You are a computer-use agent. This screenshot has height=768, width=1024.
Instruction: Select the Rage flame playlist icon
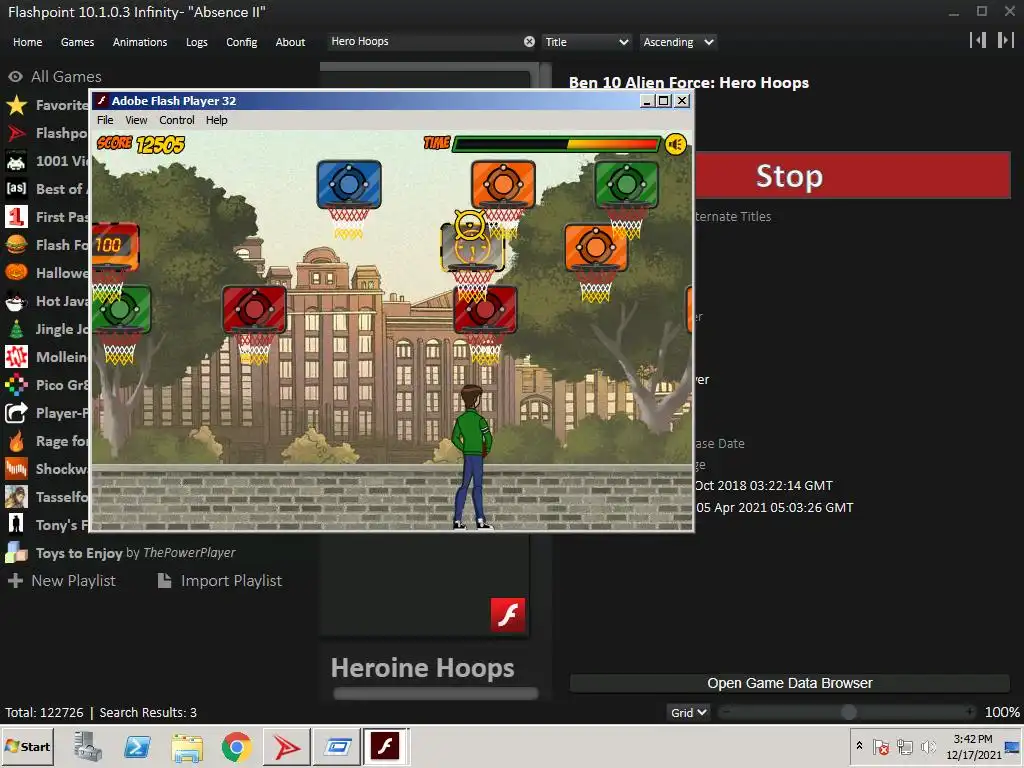click(x=16, y=441)
